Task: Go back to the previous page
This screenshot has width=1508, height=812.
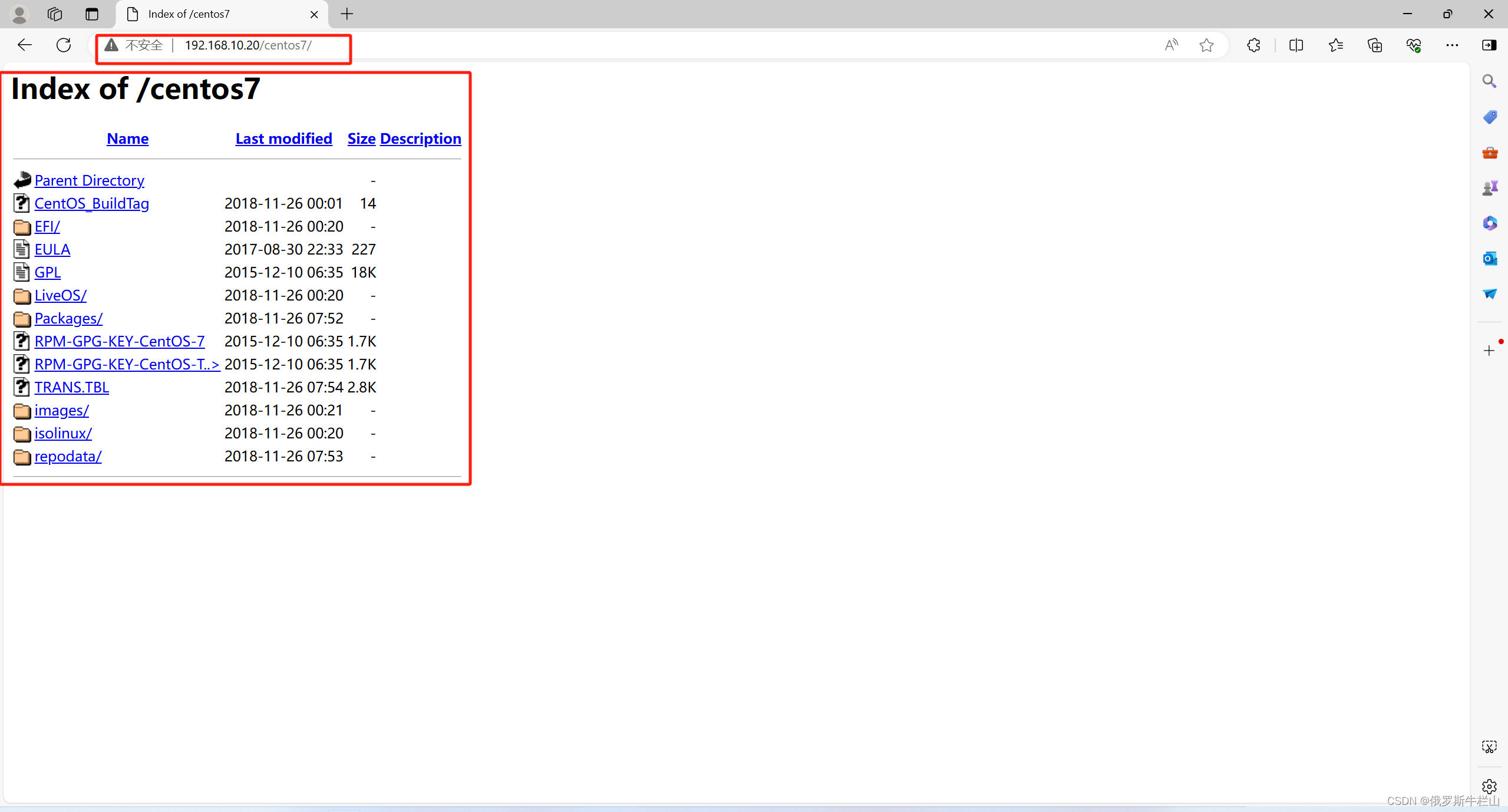Action: [25, 45]
